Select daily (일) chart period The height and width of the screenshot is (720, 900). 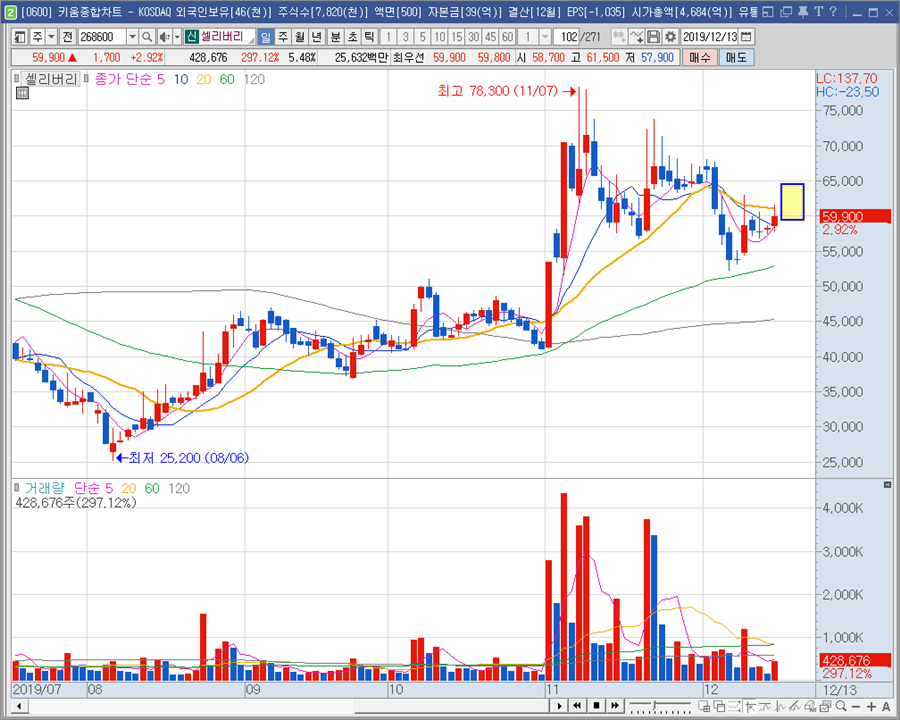coord(265,37)
